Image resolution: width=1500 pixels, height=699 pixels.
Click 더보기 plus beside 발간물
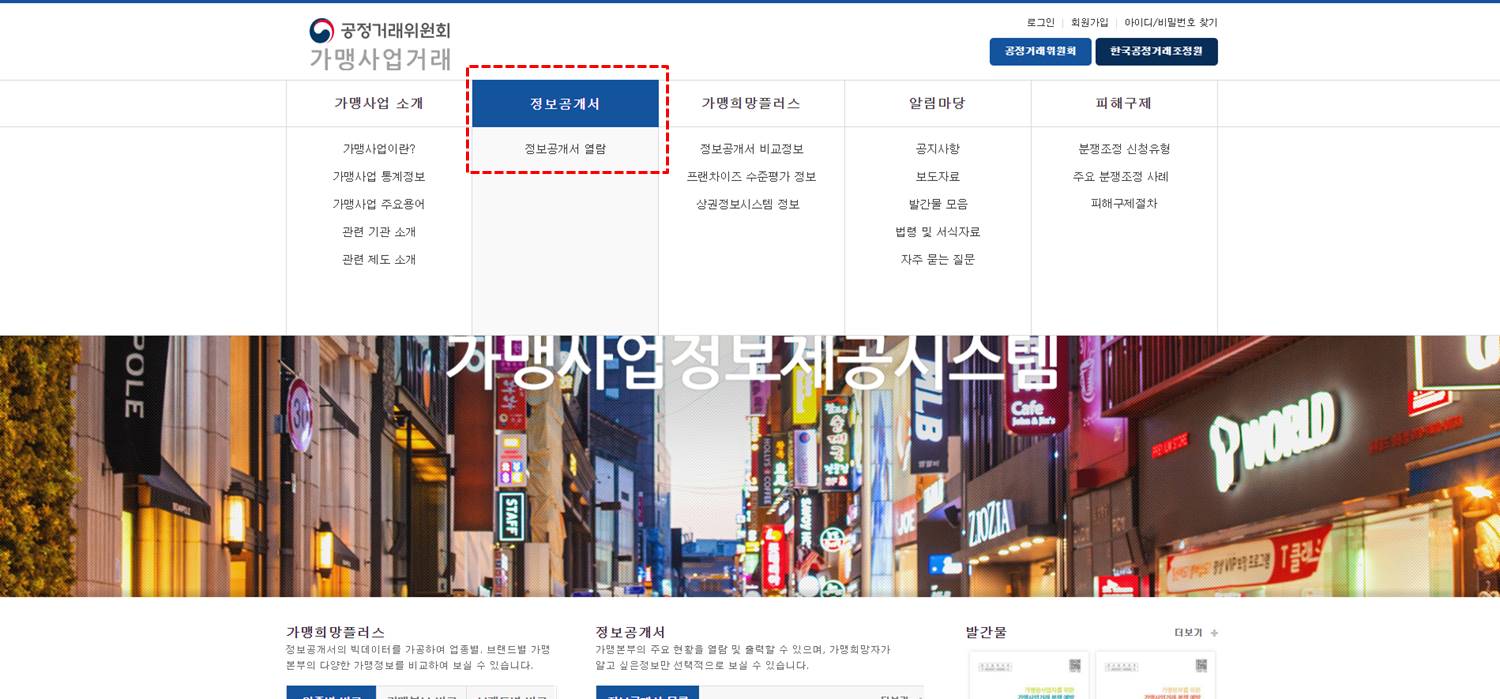point(1196,633)
